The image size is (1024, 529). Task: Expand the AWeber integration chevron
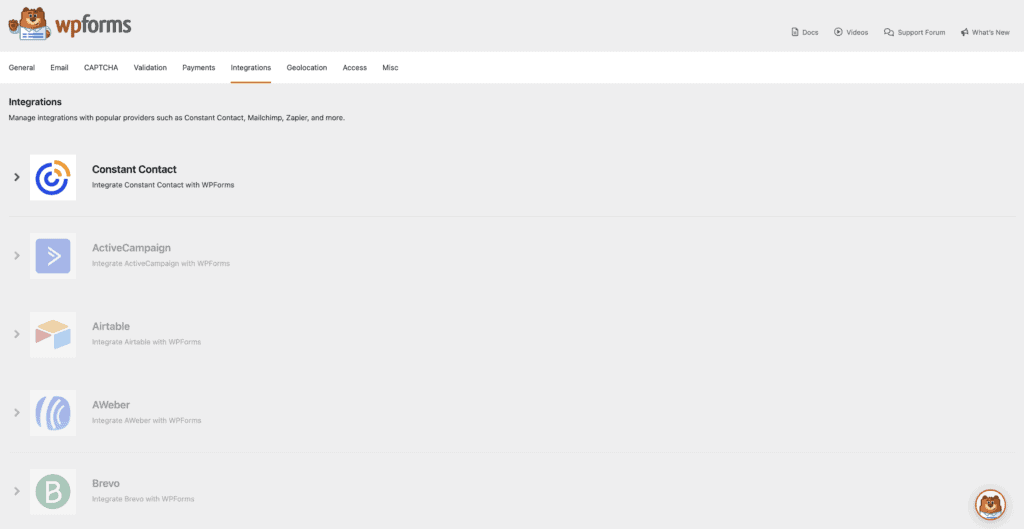17,412
